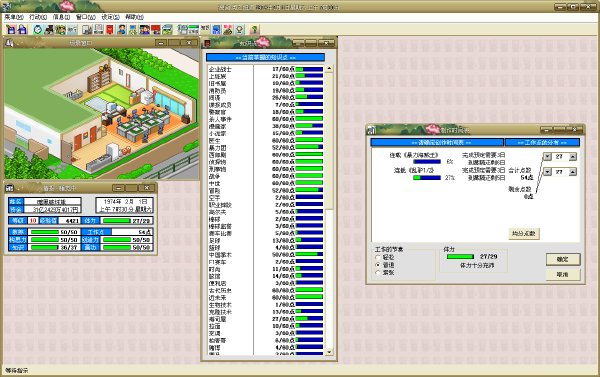Click the knowledge list scrollbar thumb
The width and height of the screenshot is (600, 377).
(x=329, y=141)
